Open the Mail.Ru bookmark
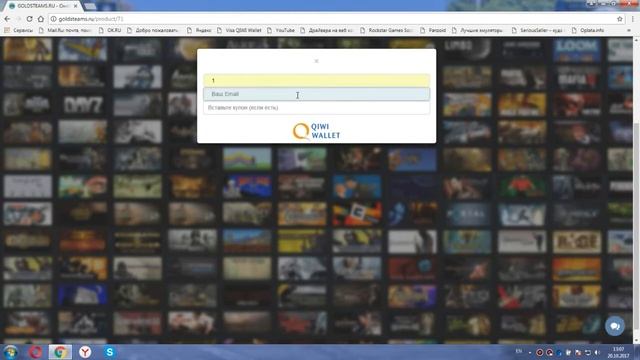This screenshot has height=360, width=640. click(x=65, y=30)
